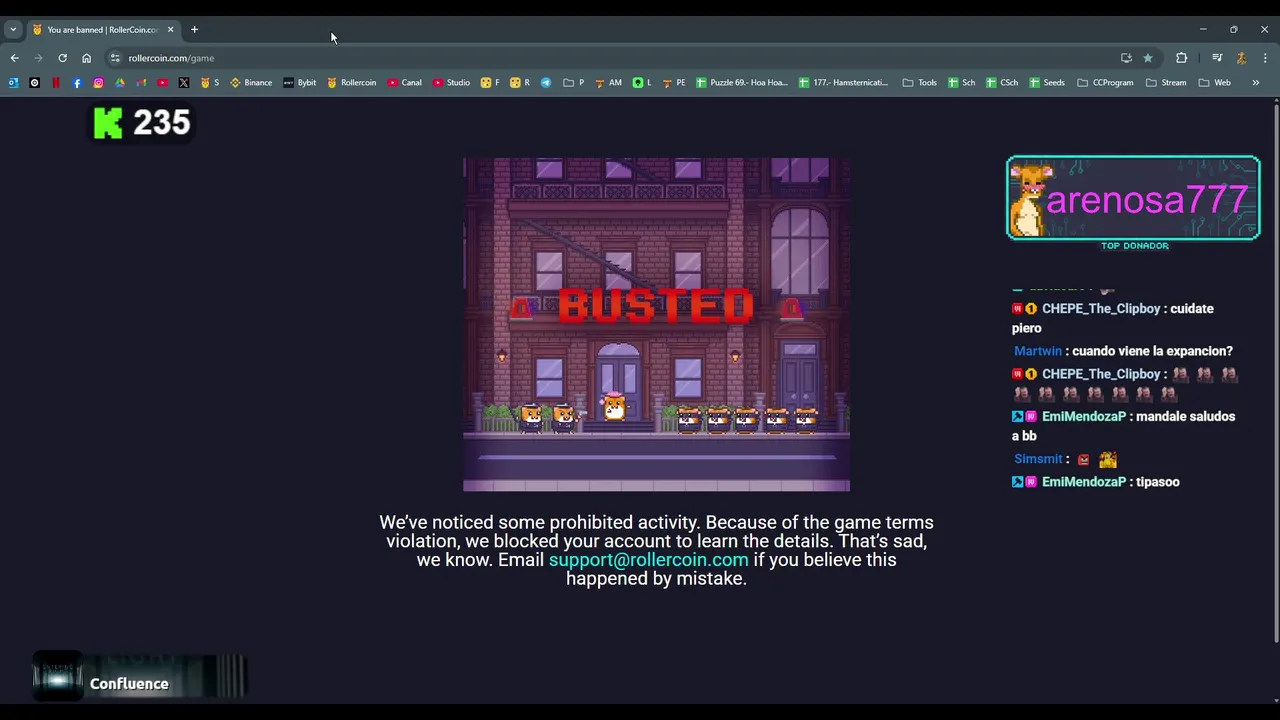The image size is (1280, 720).
Task: Click chat message 'tipasoo' by EmiMendozaP
Action: [x=1158, y=482]
